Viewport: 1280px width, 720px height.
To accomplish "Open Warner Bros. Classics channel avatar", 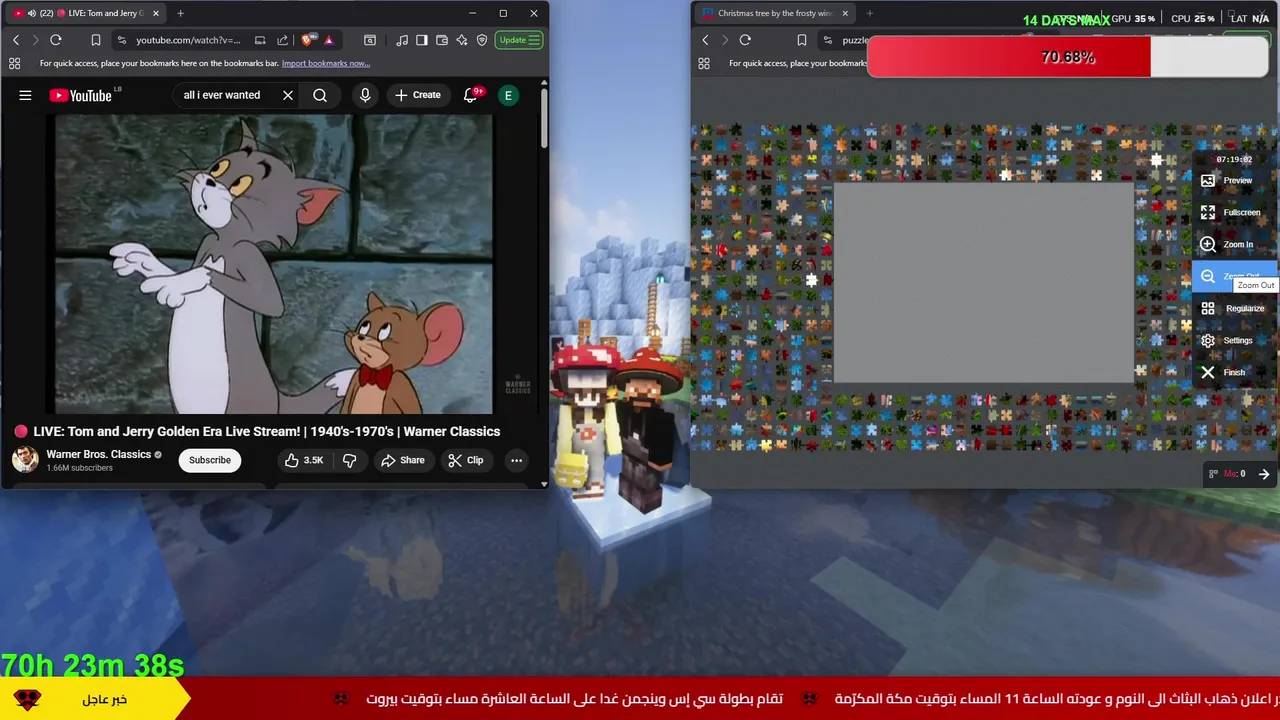I will tap(25, 460).
